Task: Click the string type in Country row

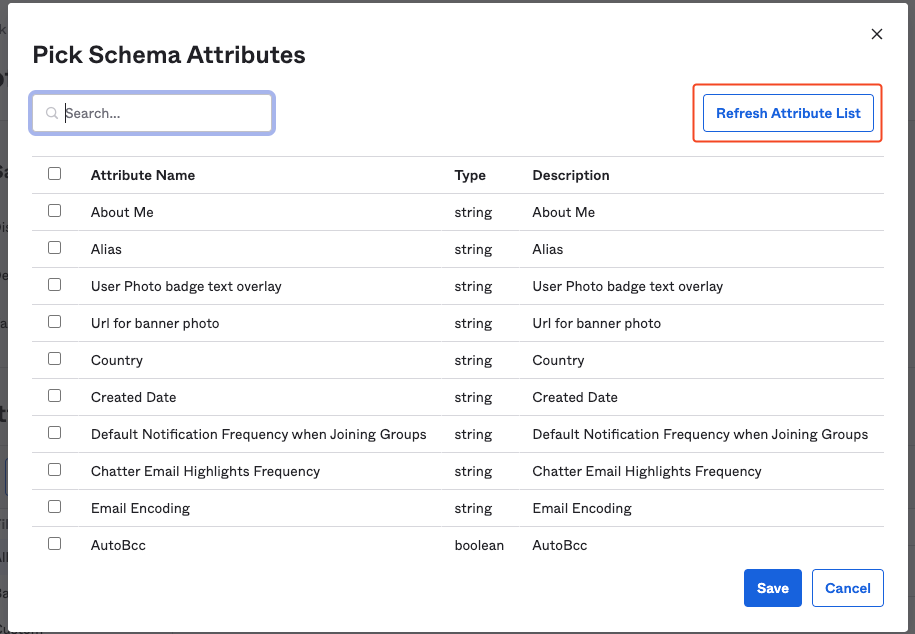Action: click(x=473, y=360)
